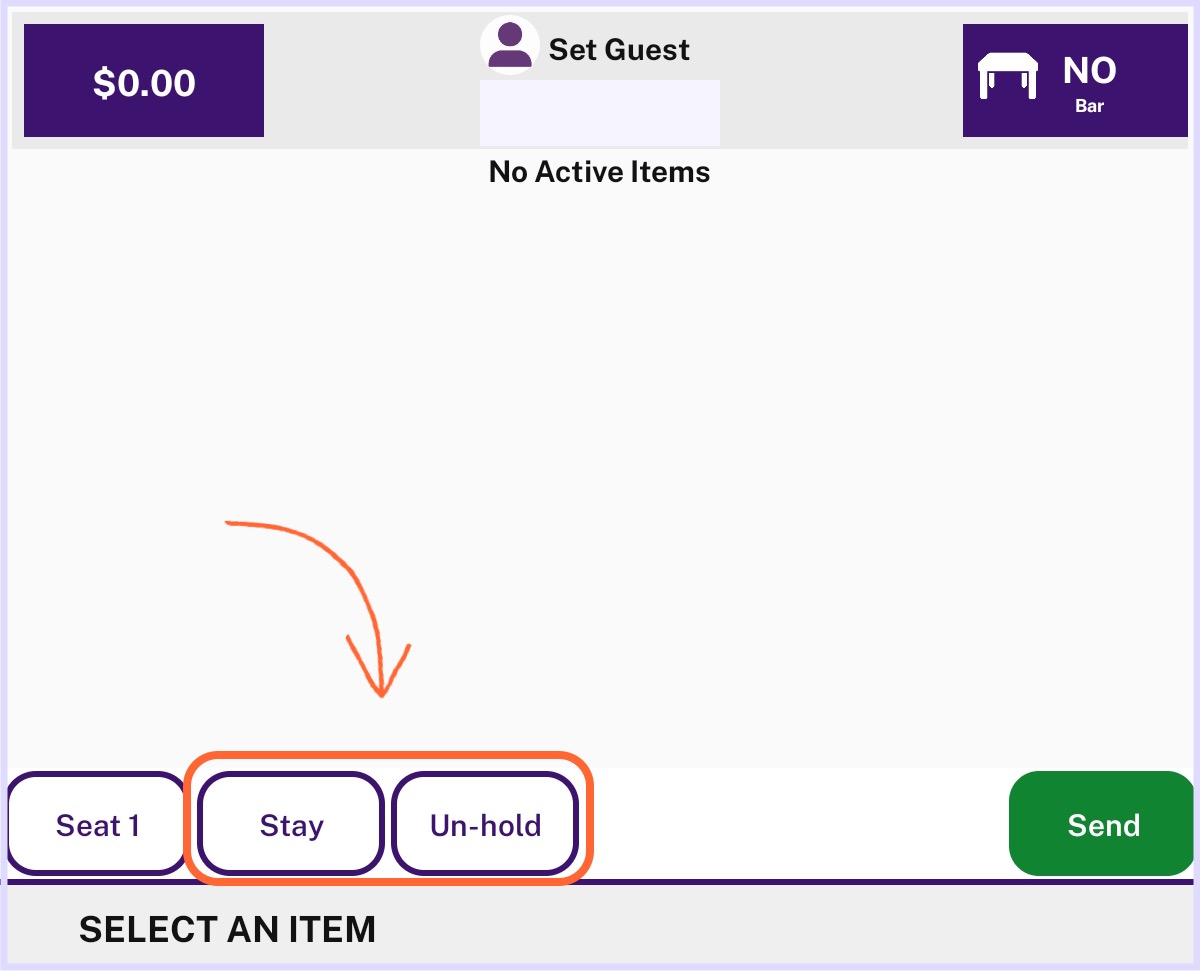
Task: Click the blank guest name field
Action: (600, 113)
